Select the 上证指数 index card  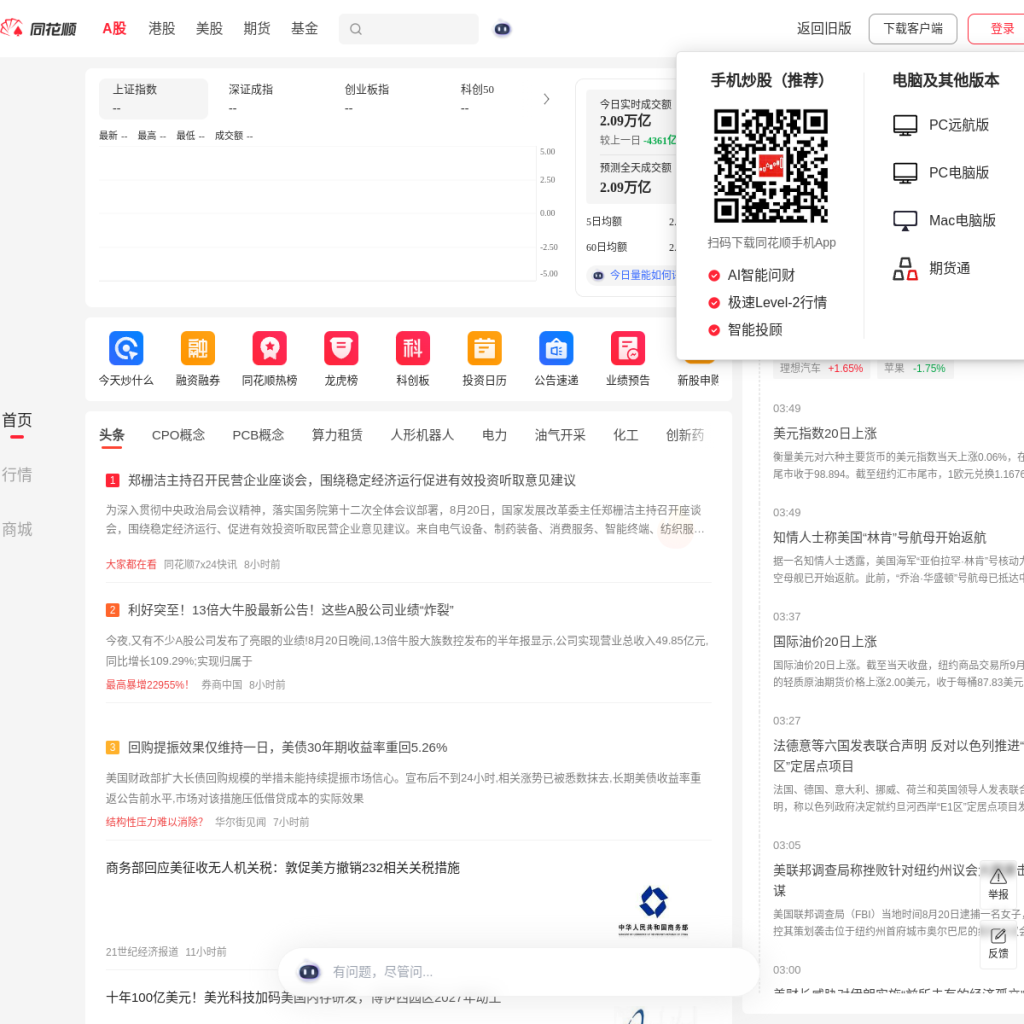(x=153, y=99)
